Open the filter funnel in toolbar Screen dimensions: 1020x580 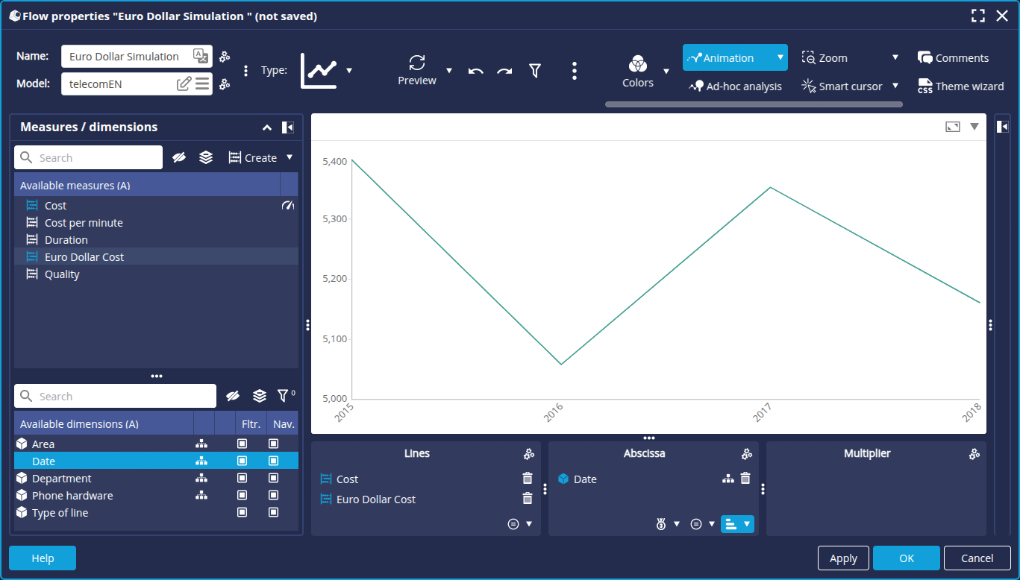[535, 71]
